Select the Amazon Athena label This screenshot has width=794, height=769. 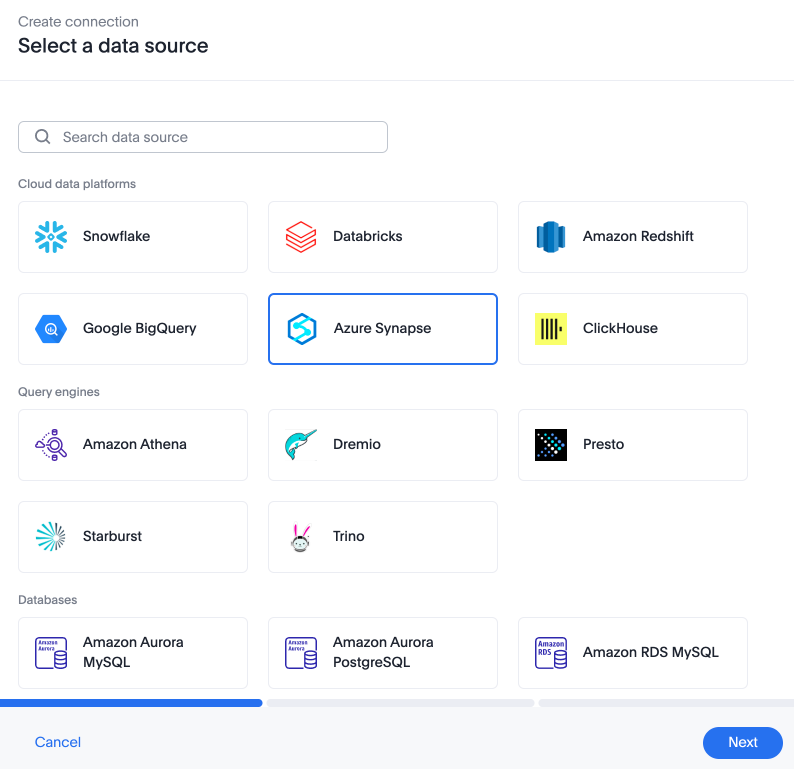(x=135, y=444)
